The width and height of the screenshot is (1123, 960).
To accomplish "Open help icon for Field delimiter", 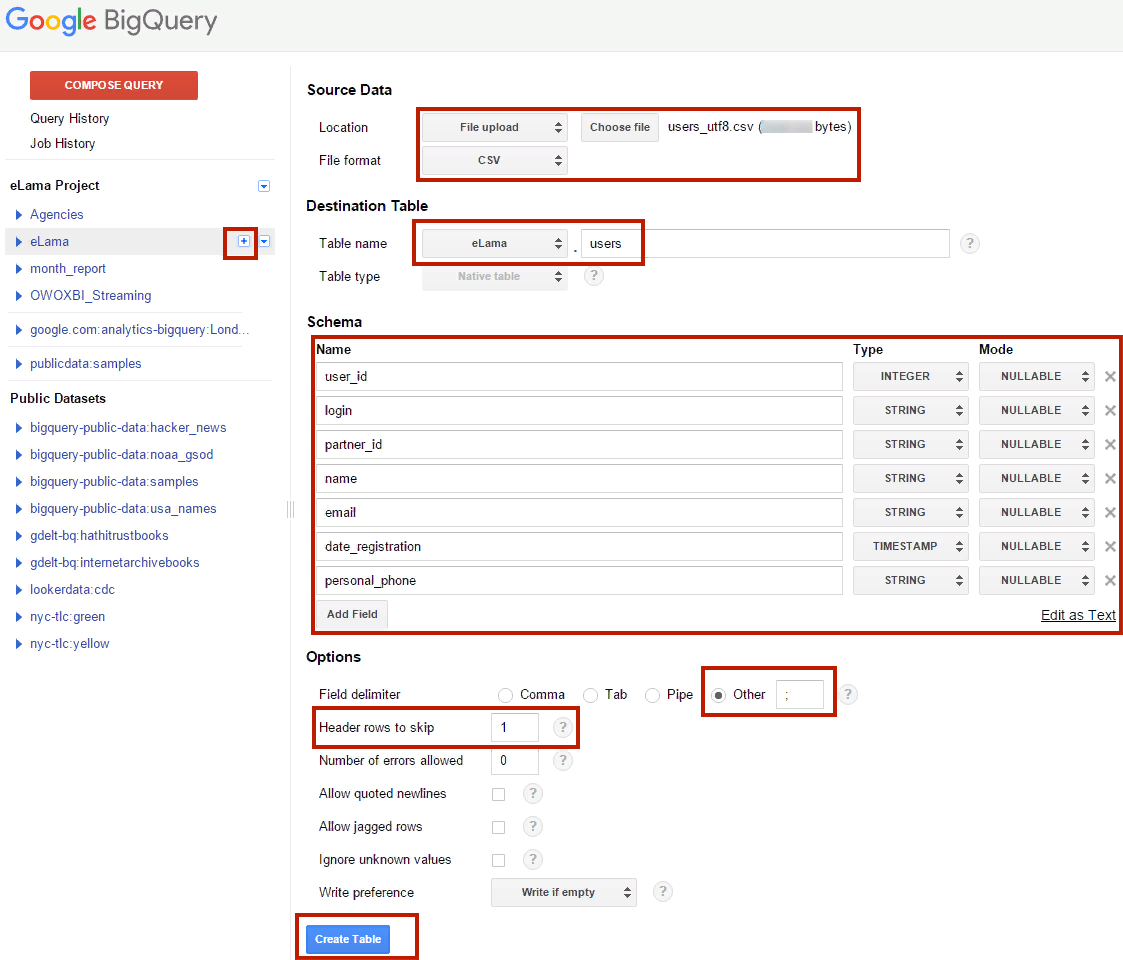I will point(848,694).
